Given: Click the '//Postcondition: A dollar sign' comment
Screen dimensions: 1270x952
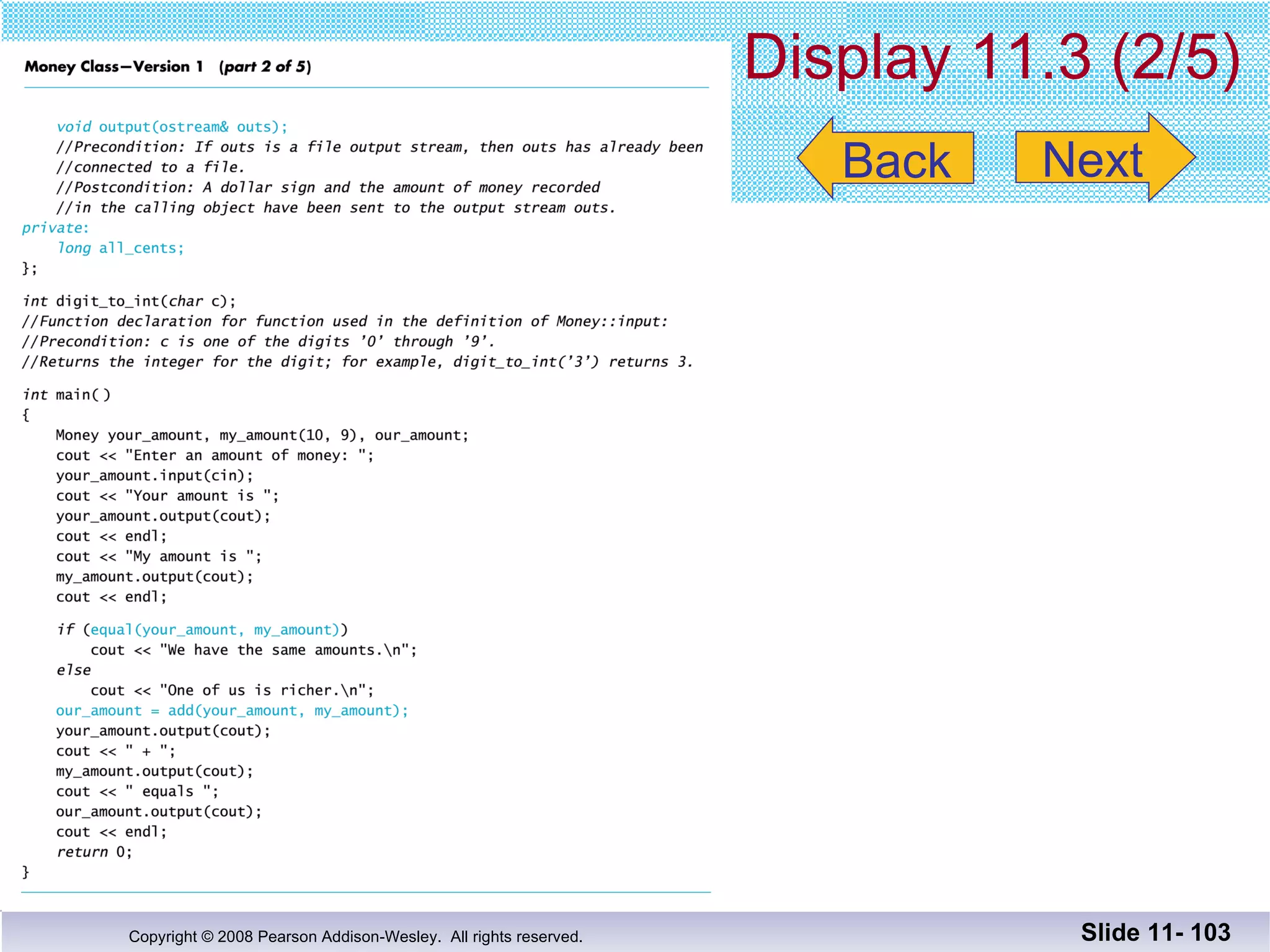Looking at the screenshot, I should pos(327,187).
